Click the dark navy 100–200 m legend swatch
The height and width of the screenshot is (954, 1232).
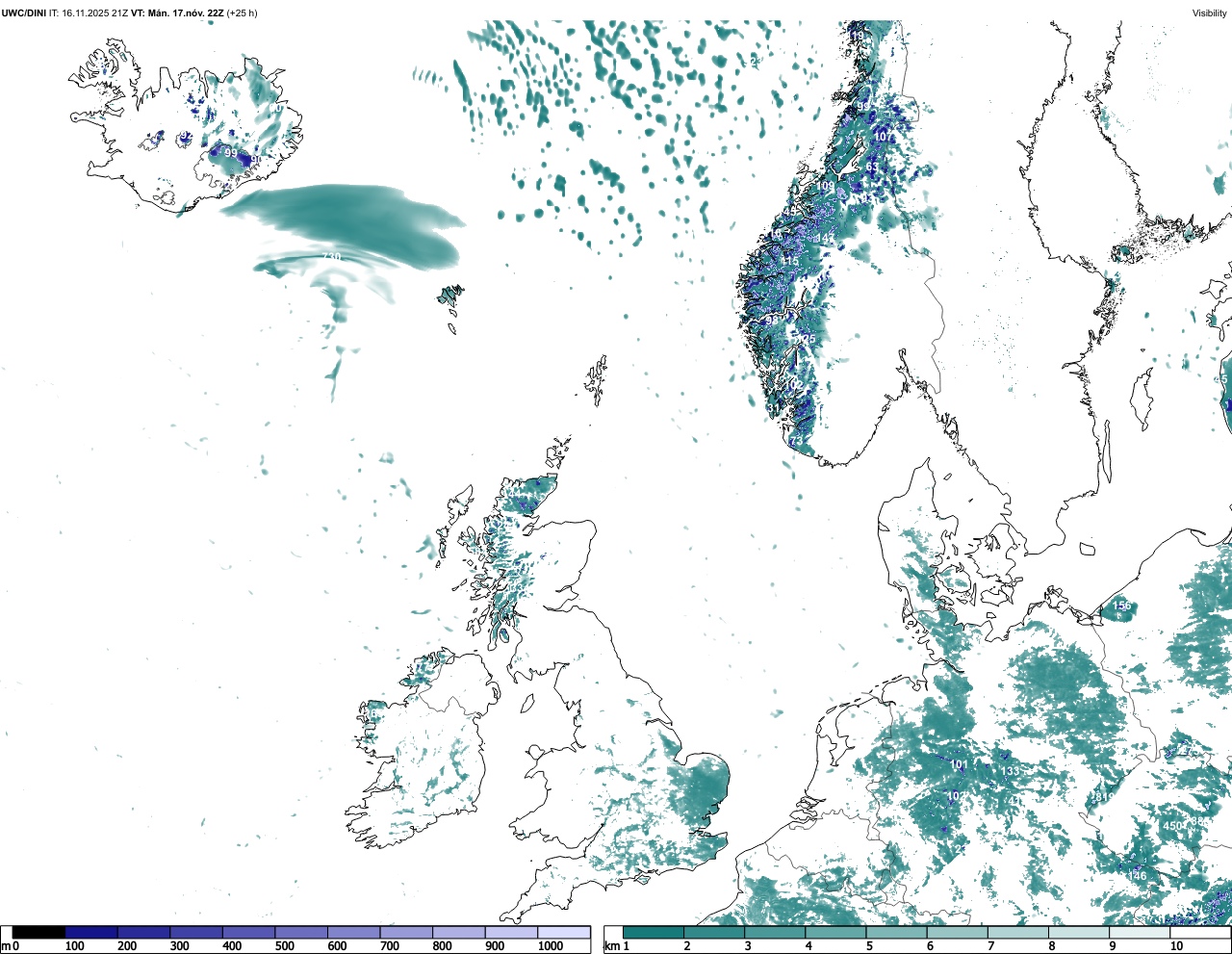click(91, 933)
